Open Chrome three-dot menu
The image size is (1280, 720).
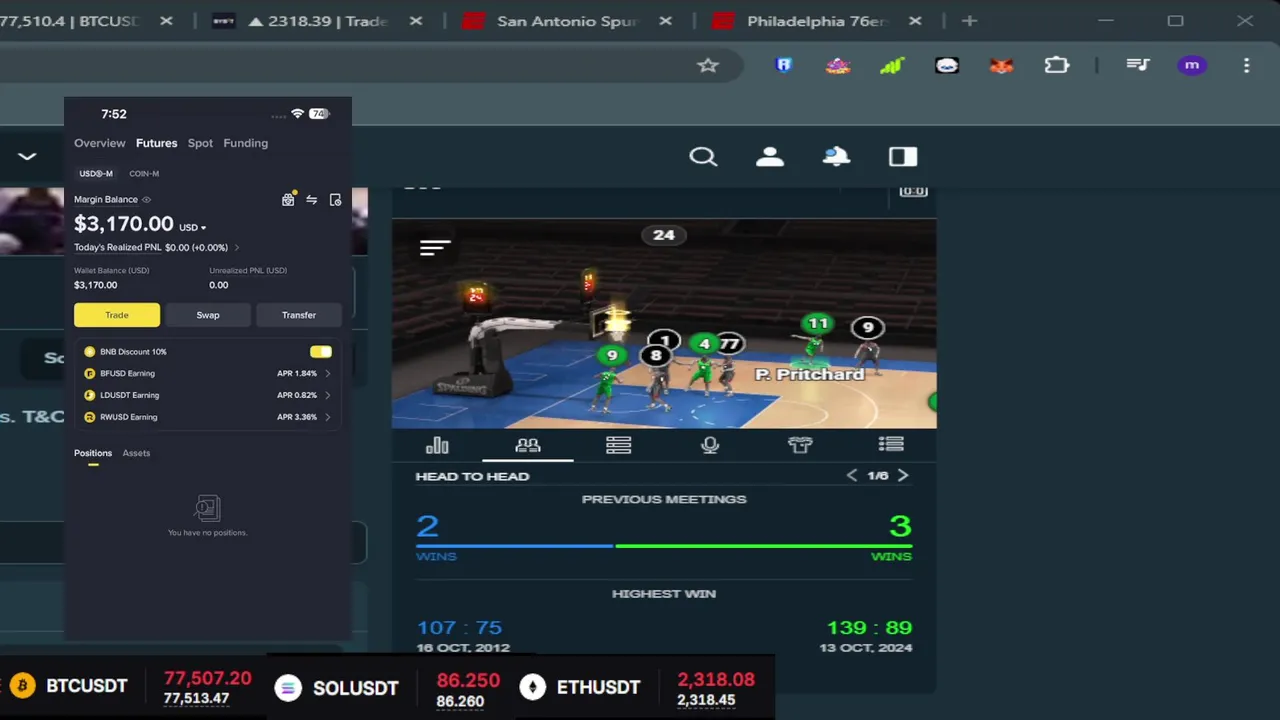[1246, 66]
